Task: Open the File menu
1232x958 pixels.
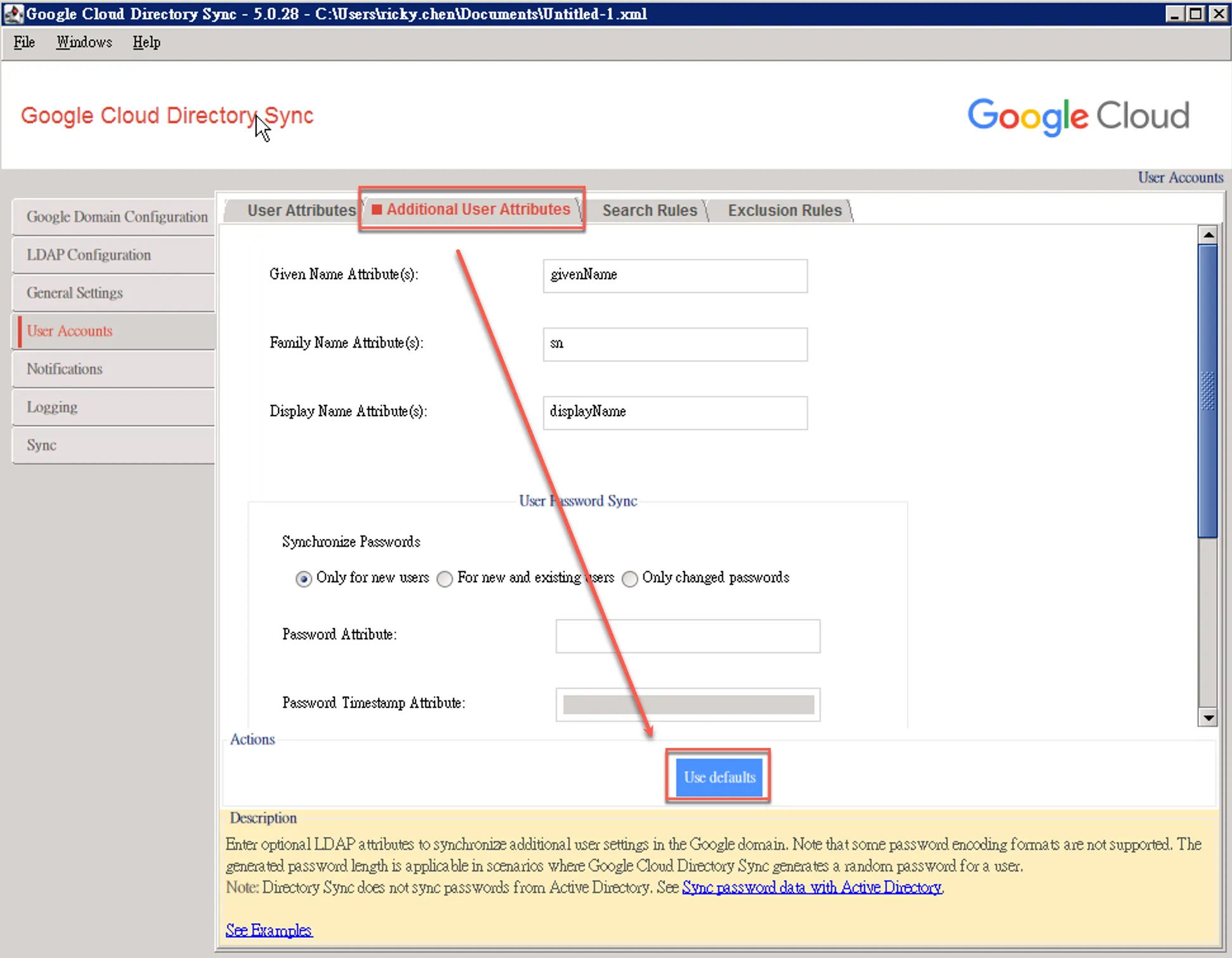Action: [x=24, y=43]
